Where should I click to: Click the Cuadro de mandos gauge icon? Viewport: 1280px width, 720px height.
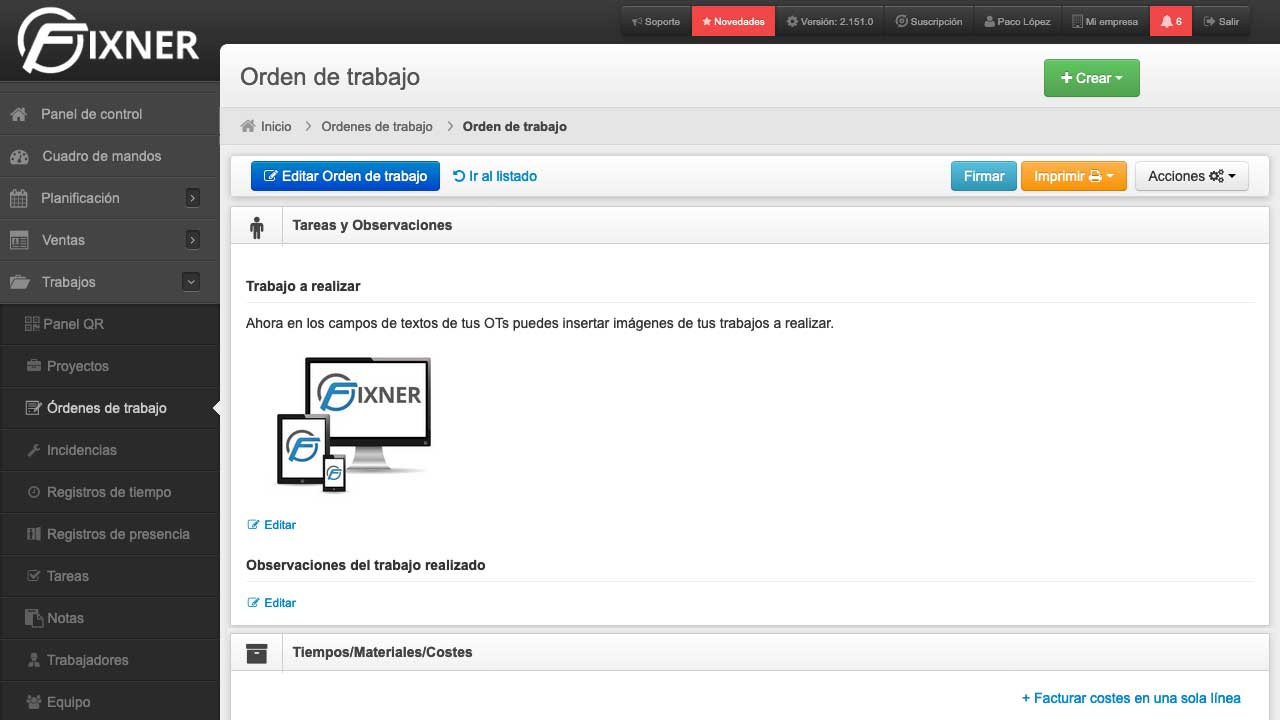[x=19, y=156]
